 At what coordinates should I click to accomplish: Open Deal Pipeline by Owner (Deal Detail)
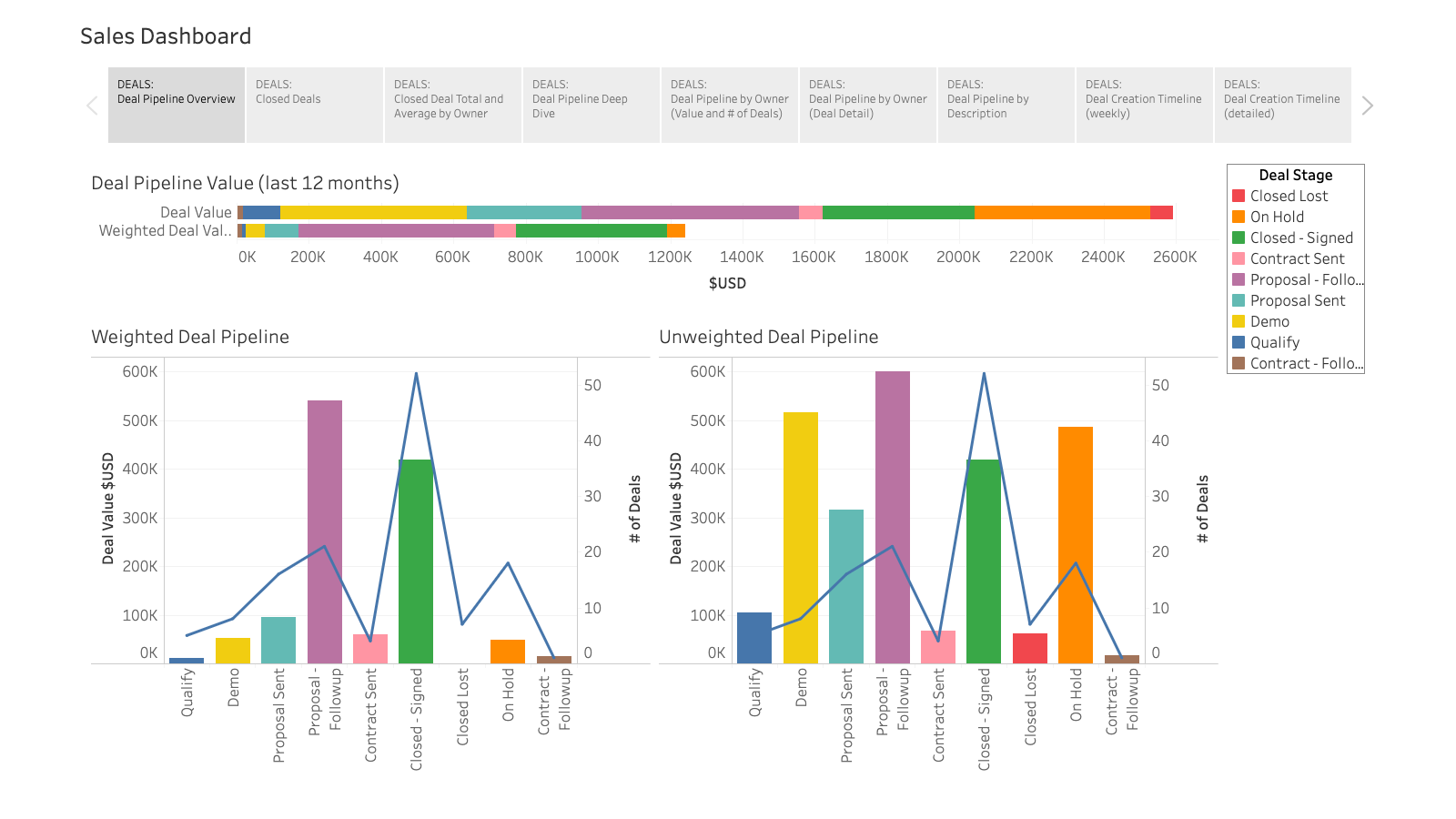click(867, 105)
